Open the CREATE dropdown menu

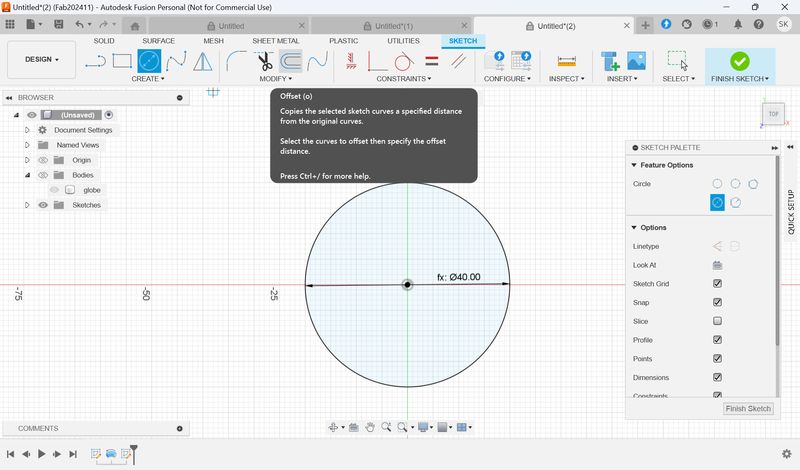148,79
